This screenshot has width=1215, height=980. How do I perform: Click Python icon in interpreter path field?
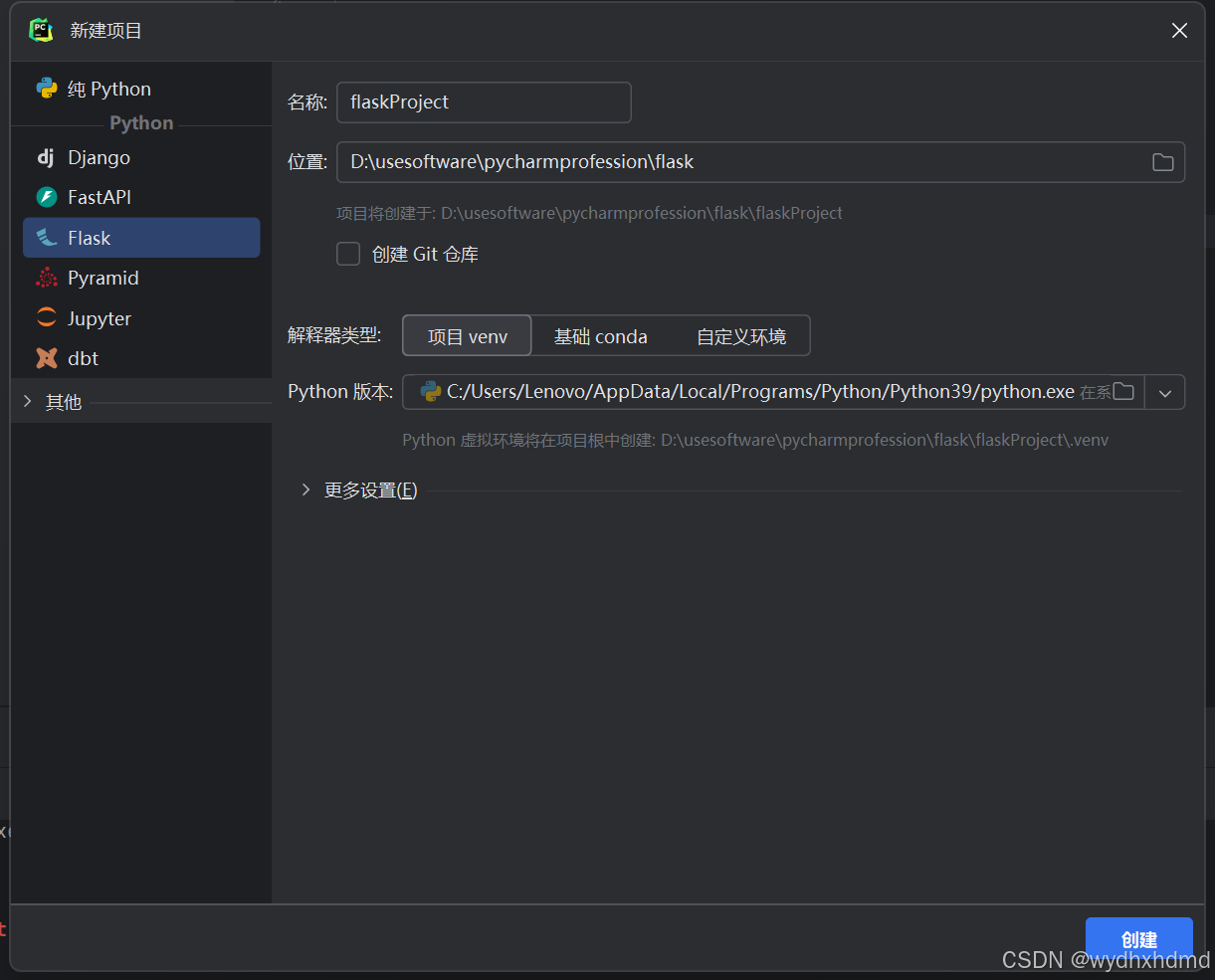[431, 392]
